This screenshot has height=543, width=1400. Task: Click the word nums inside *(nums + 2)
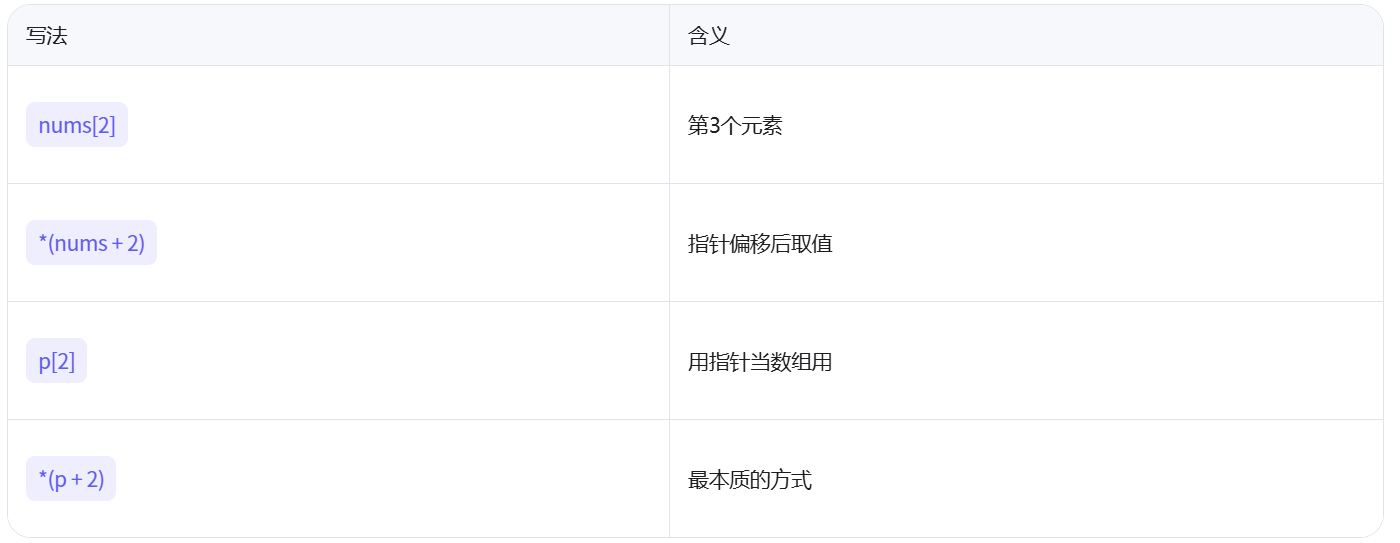(81, 243)
